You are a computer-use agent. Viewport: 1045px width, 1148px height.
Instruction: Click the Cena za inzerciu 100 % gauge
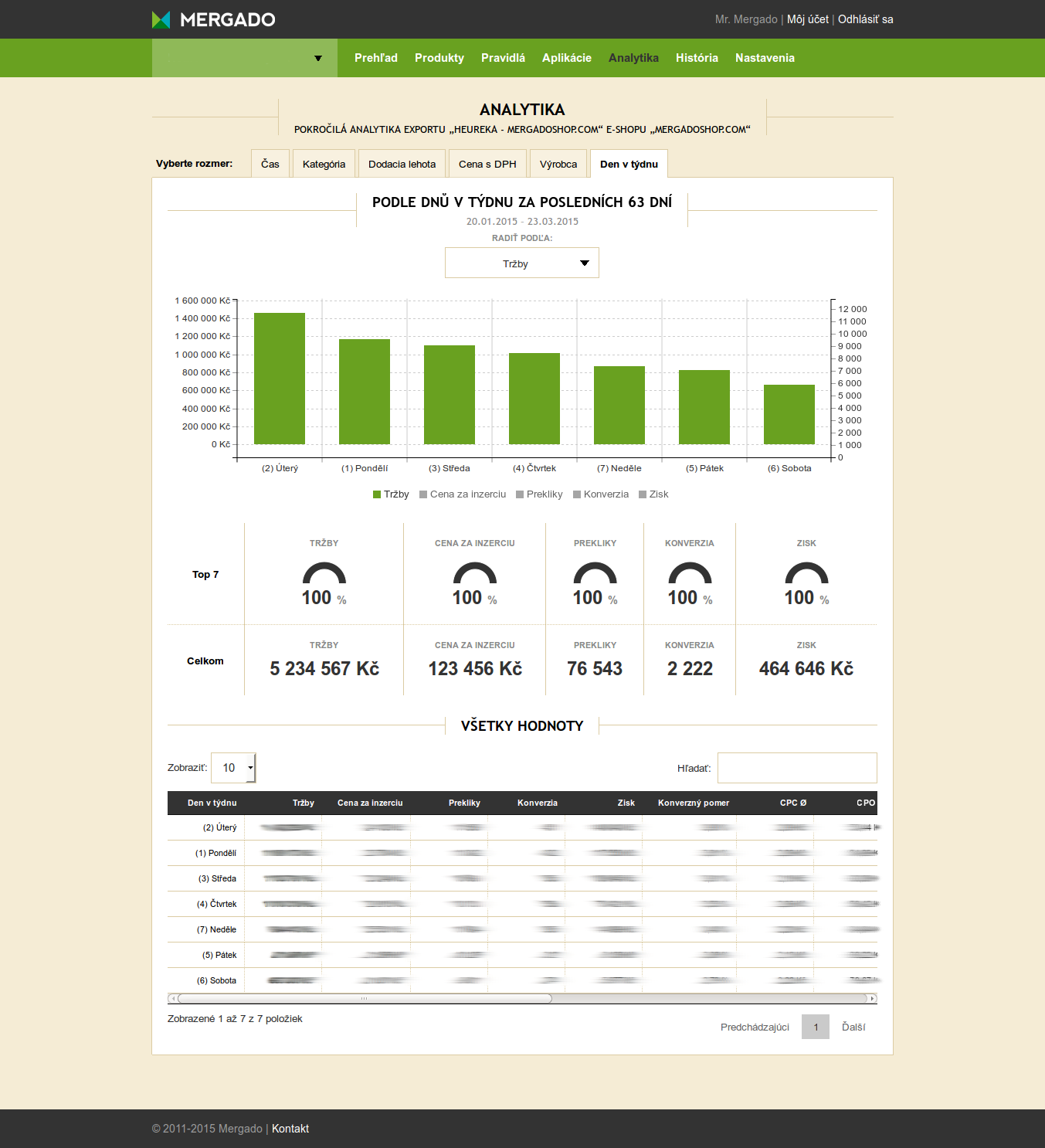pyautogui.click(x=475, y=584)
